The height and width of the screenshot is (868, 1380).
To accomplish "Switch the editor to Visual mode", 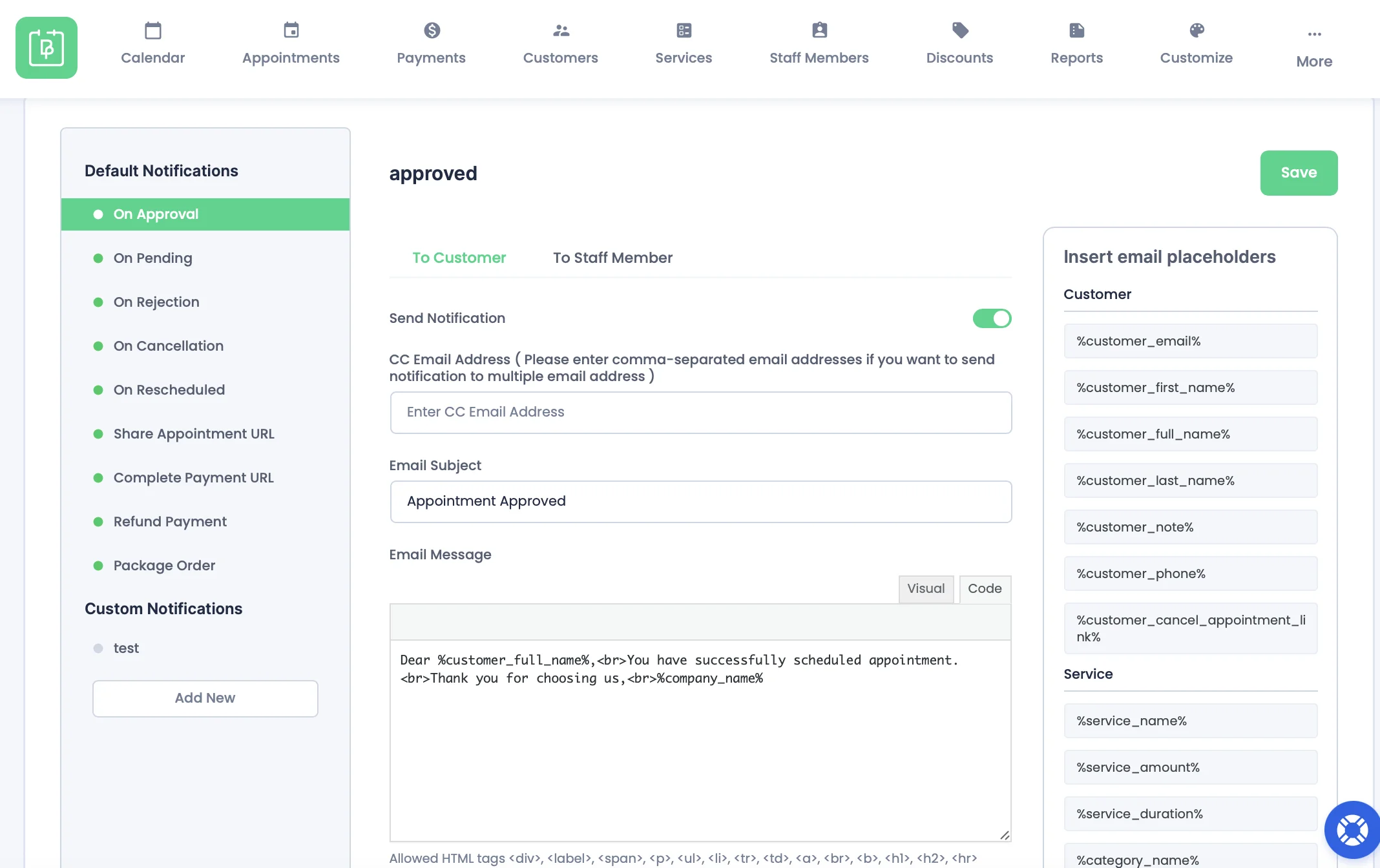I will click(x=925, y=588).
